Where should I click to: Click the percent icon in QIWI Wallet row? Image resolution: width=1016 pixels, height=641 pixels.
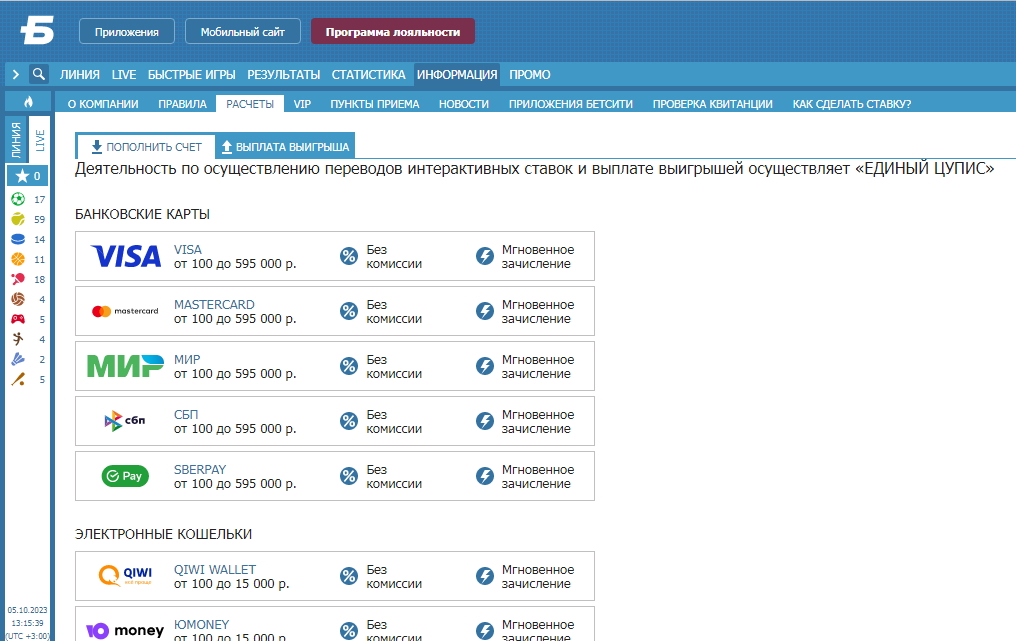click(x=349, y=576)
